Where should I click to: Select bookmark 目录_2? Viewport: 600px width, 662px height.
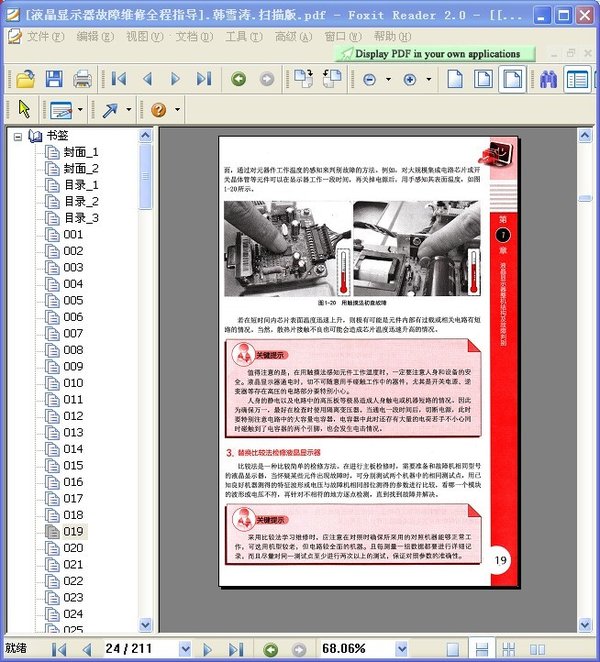[81, 201]
